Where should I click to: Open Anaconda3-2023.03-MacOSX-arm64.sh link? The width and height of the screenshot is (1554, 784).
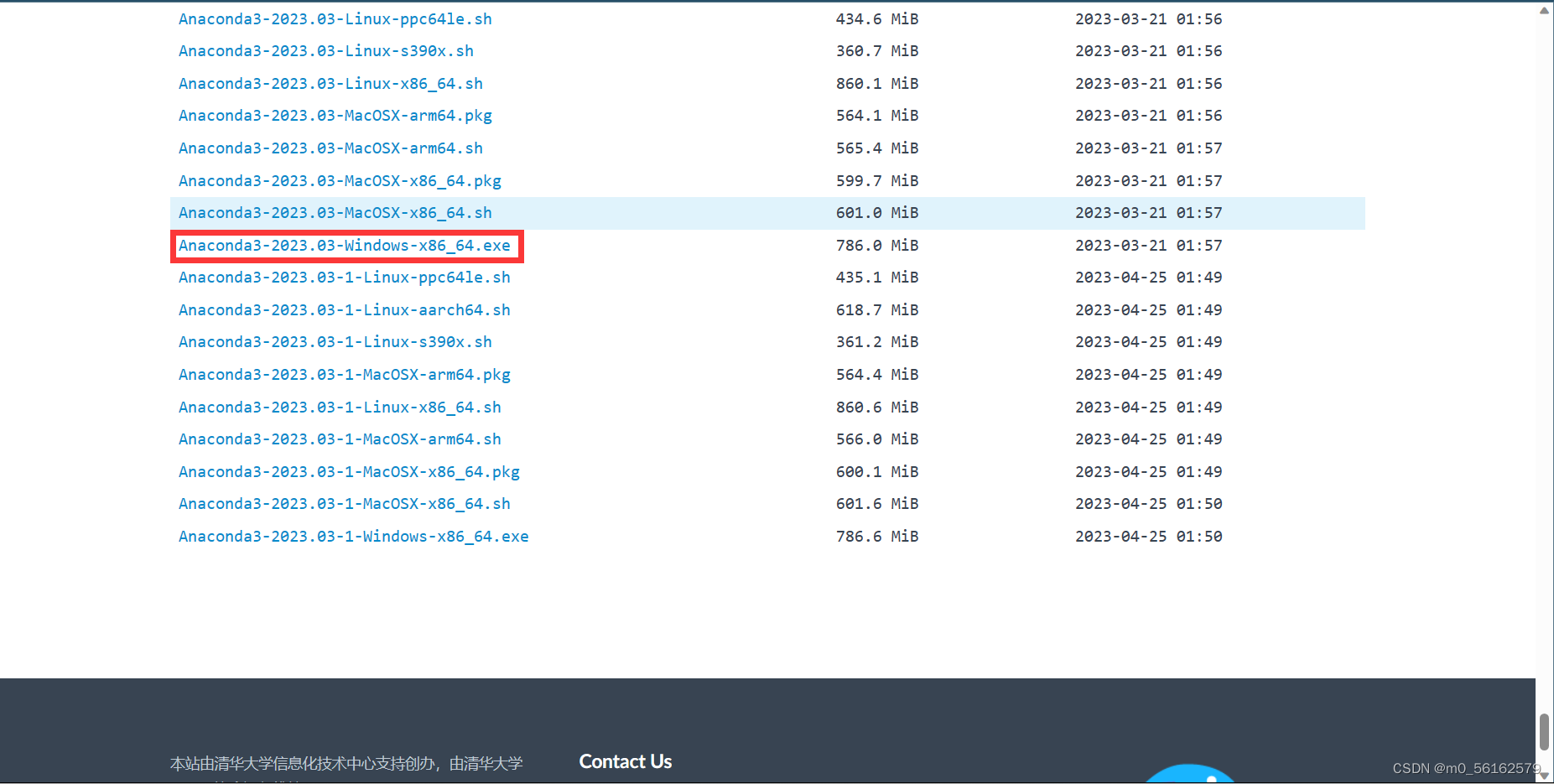(330, 148)
